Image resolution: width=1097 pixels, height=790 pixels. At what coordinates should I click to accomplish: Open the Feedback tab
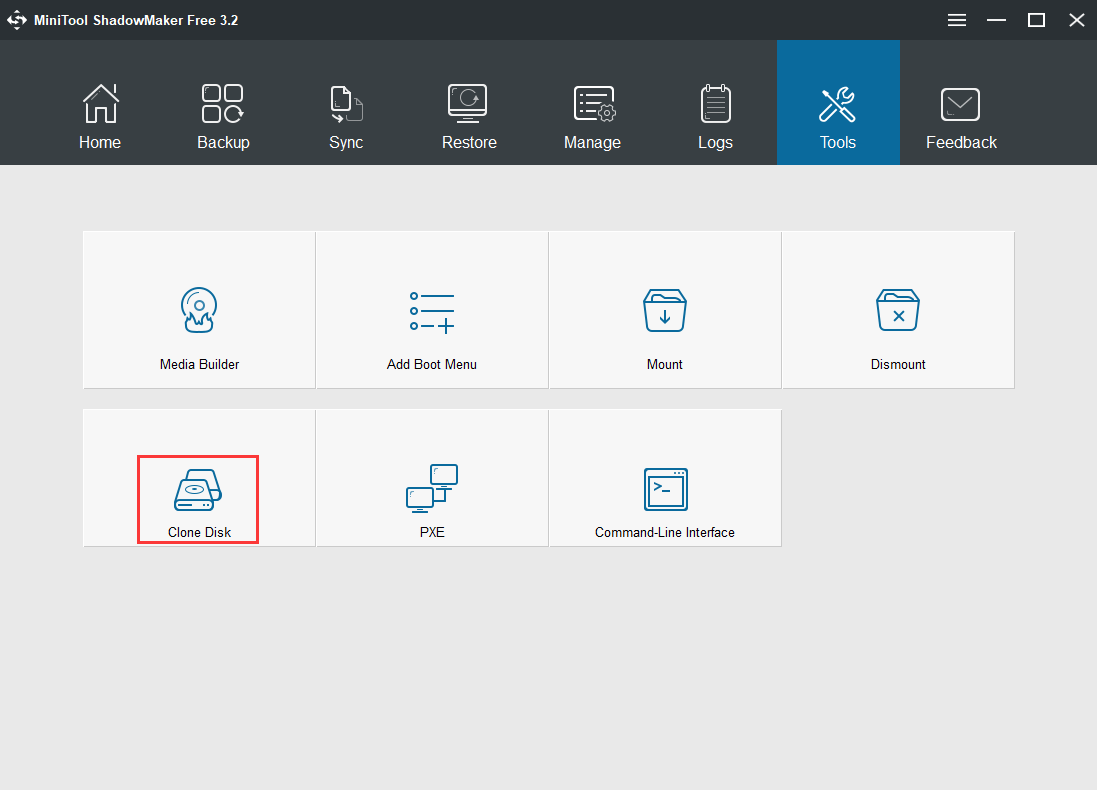click(961, 103)
